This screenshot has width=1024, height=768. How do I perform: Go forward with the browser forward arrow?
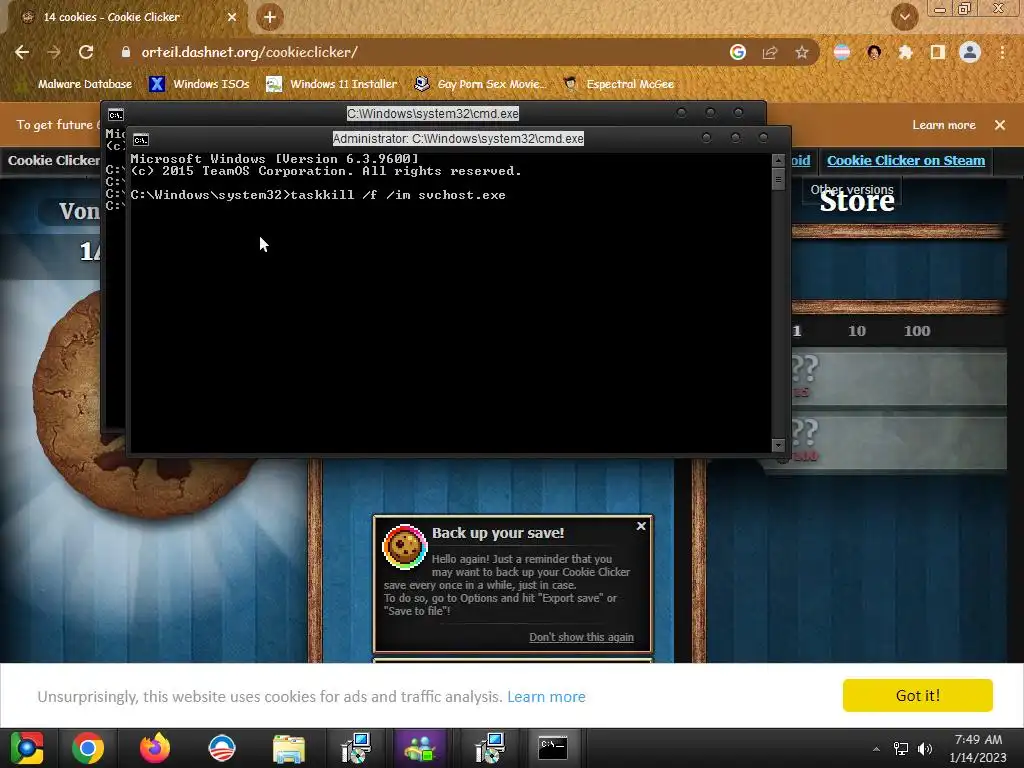pyautogui.click(x=54, y=52)
